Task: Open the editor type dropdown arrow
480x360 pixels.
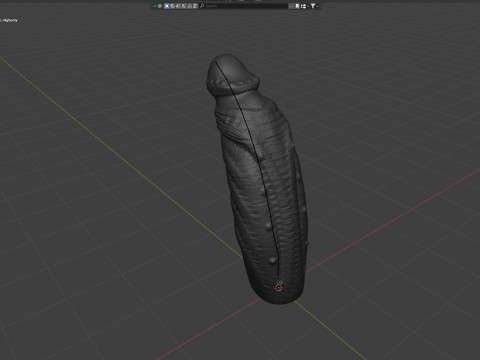Action: click(155, 6)
